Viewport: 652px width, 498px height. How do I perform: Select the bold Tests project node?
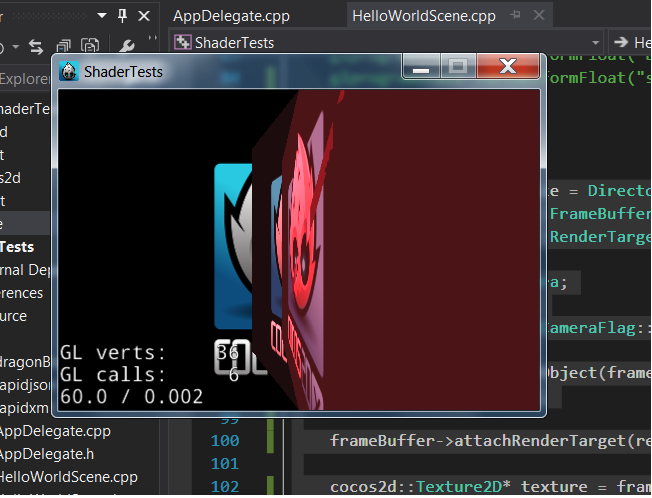(x=17, y=247)
